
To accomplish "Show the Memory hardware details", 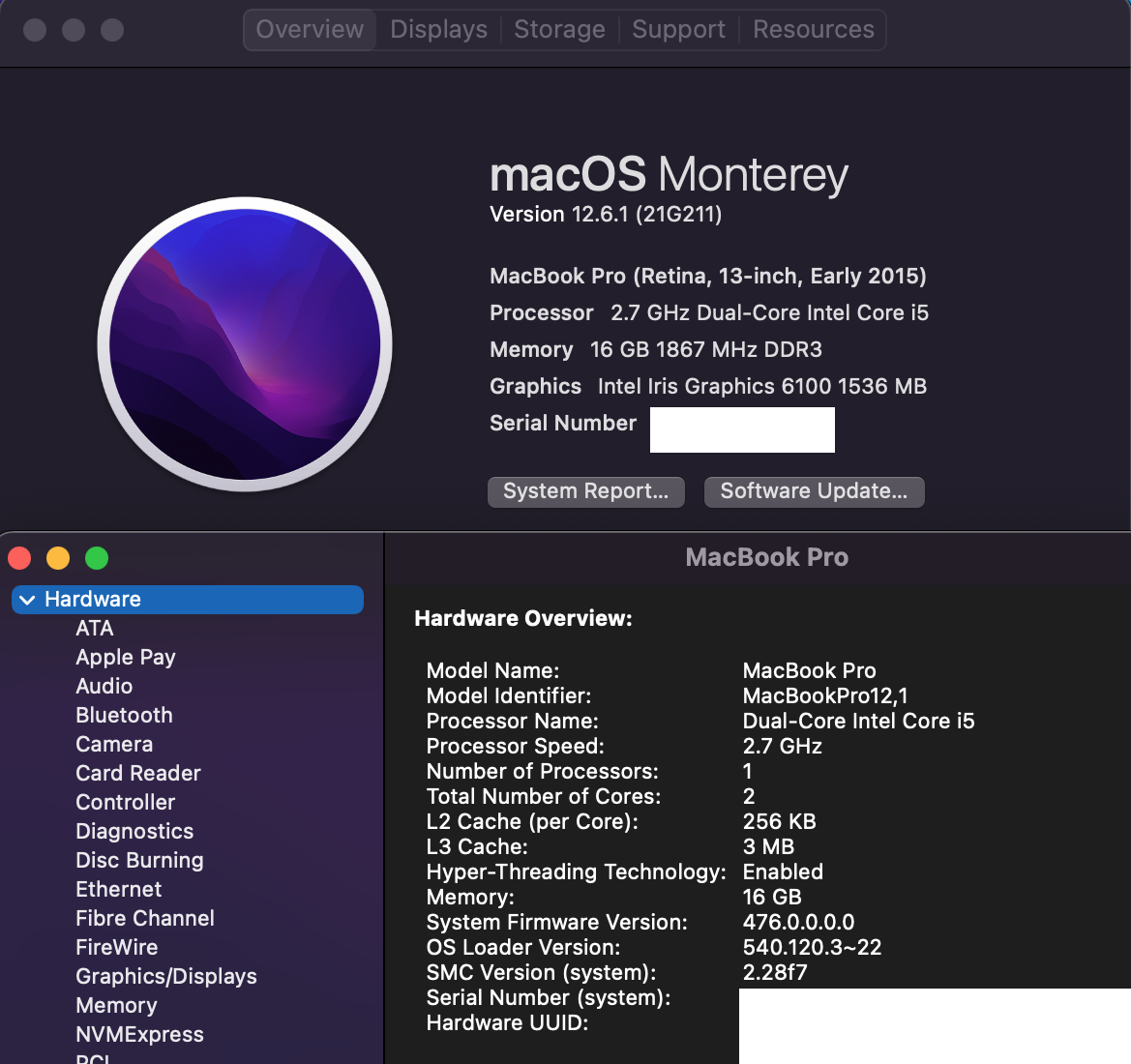I will pos(116,1006).
